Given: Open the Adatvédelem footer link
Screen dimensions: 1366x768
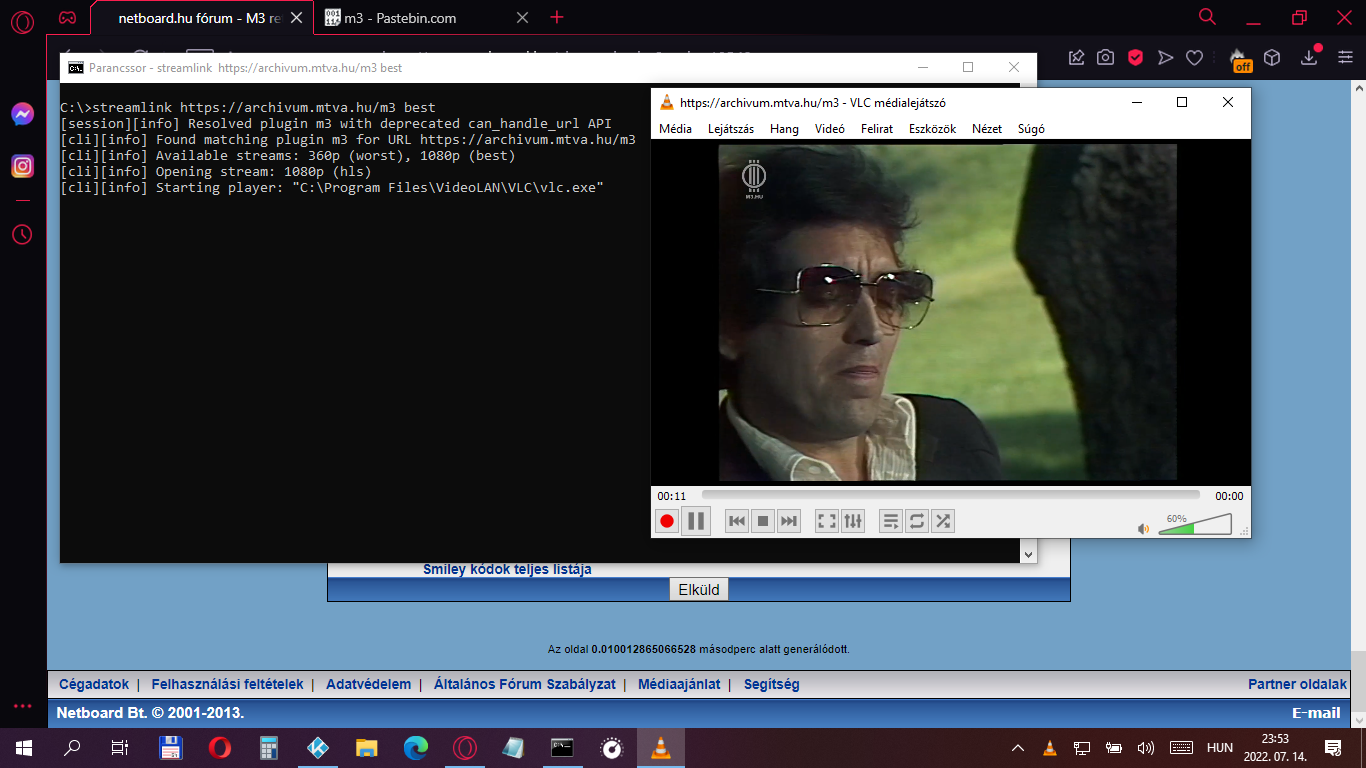Looking at the screenshot, I should coord(368,684).
